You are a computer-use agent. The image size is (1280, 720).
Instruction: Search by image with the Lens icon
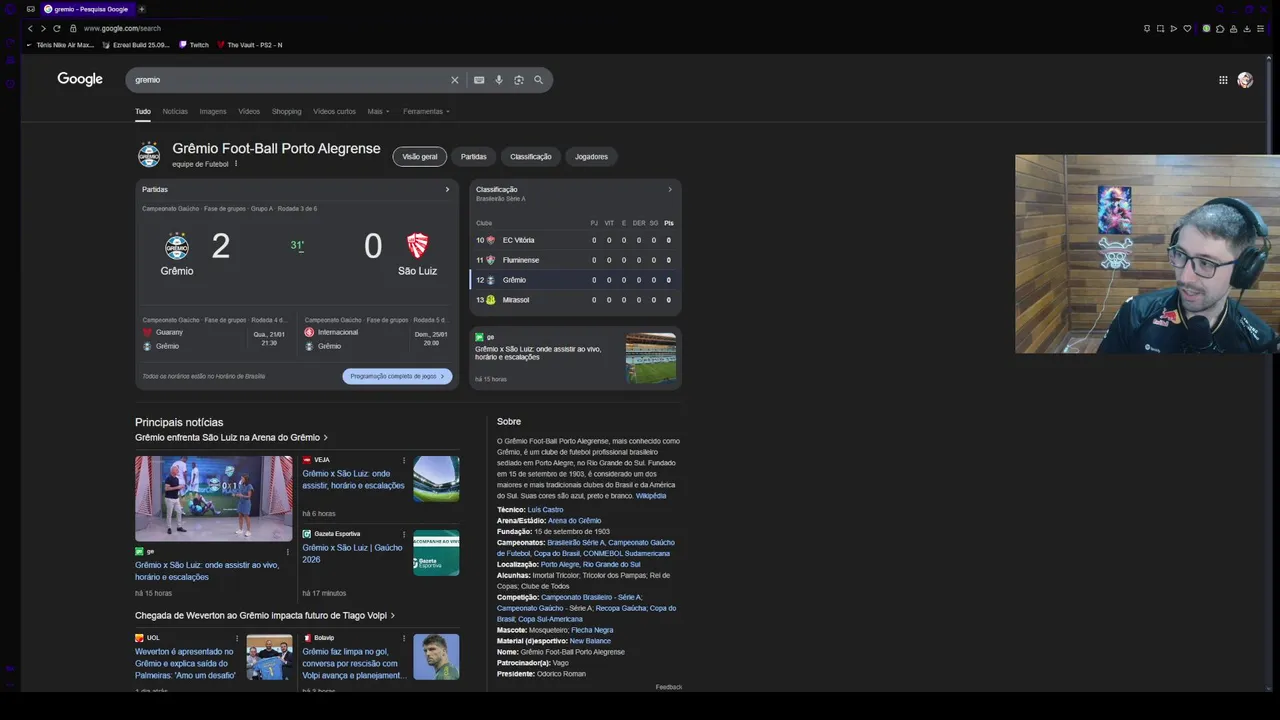click(519, 80)
